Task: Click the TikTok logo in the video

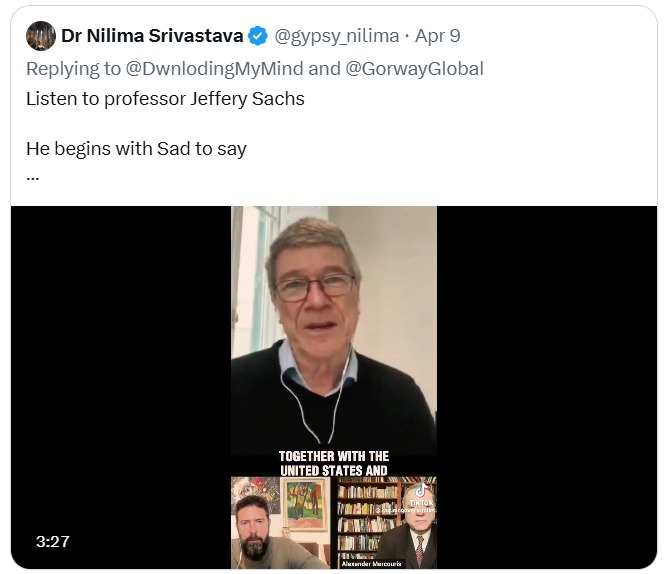Action: (420, 493)
